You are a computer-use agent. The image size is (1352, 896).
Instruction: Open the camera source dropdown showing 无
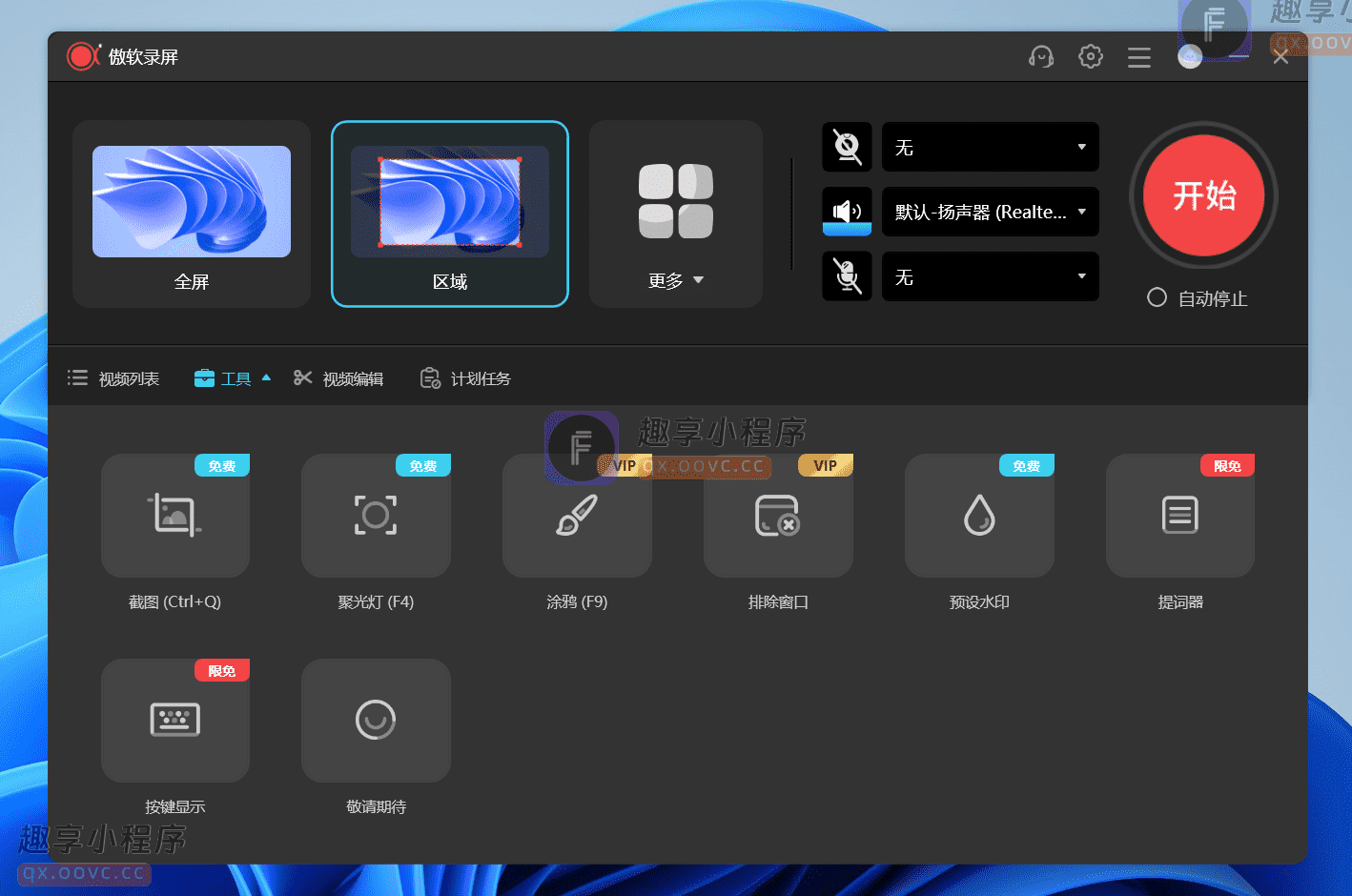coord(991,147)
